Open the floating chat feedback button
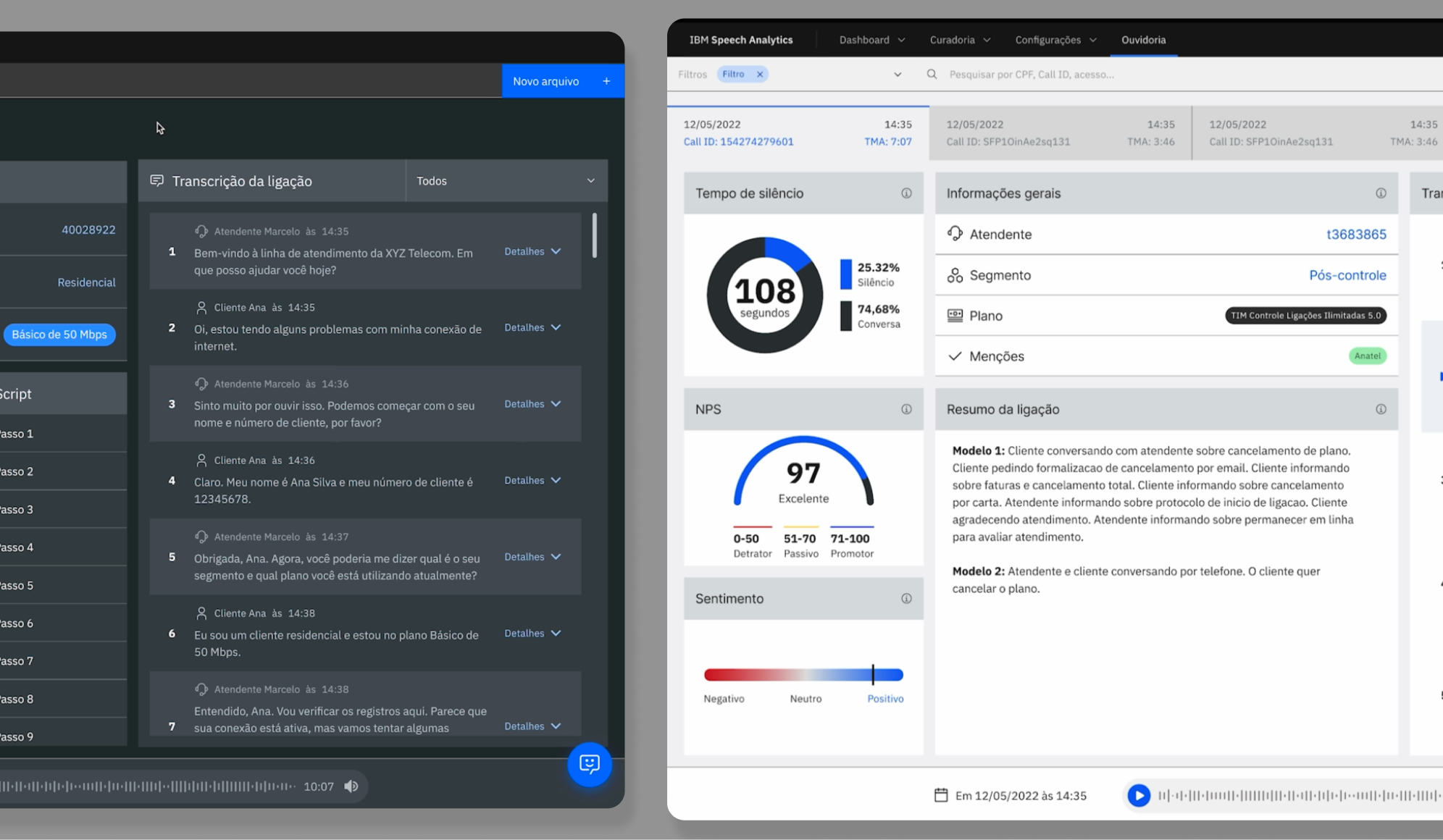The image size is (1443, 840). point(589,764)
